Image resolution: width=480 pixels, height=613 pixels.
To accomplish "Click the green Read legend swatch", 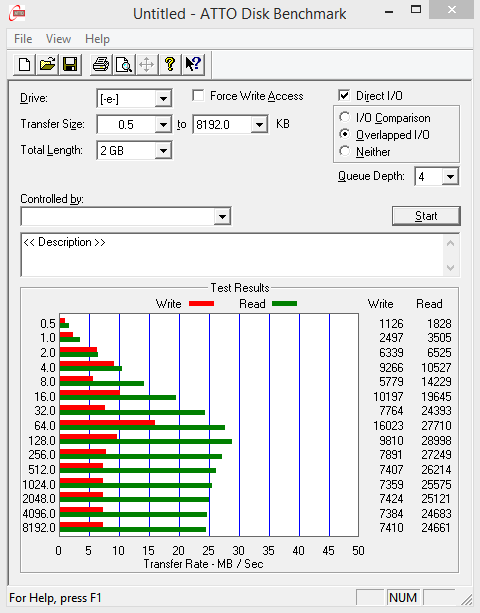I will click(x=284, y=303).
